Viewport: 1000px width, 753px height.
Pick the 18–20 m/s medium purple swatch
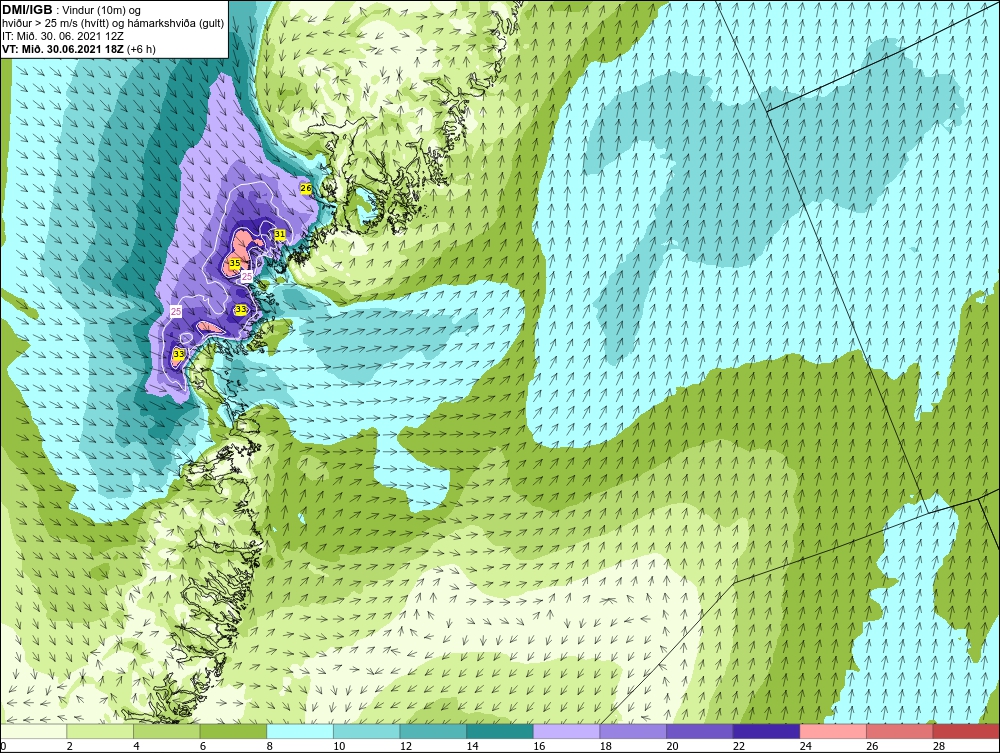tap(633, 731)
